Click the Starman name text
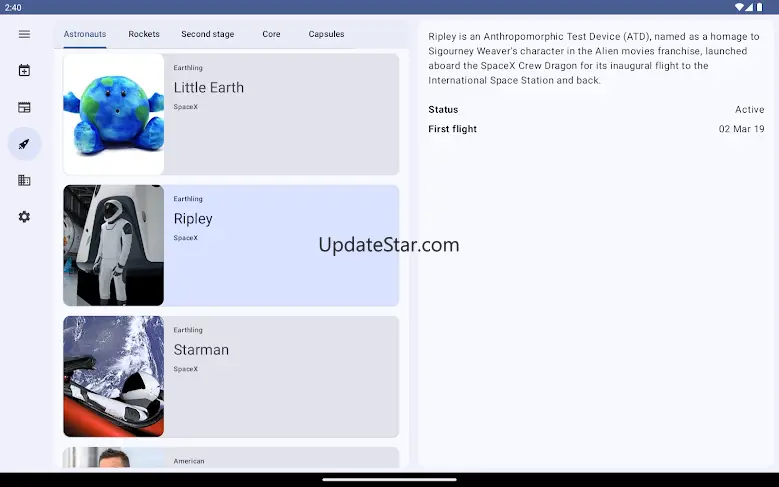The width and height of the screenshot is (779, 487). coord(201,350)
